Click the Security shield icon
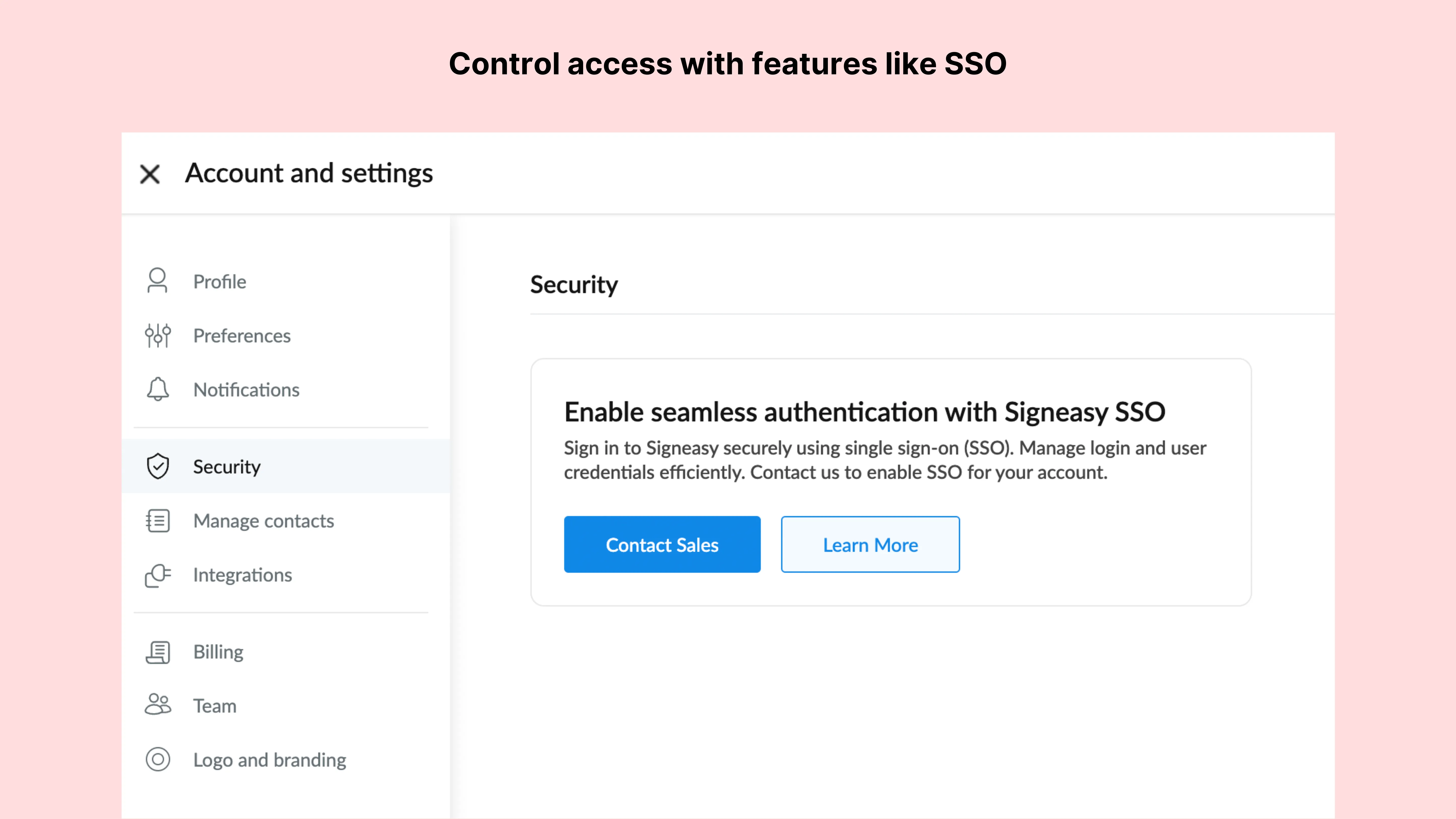The height and width of the screenshot is (819, 1456). 158,466
